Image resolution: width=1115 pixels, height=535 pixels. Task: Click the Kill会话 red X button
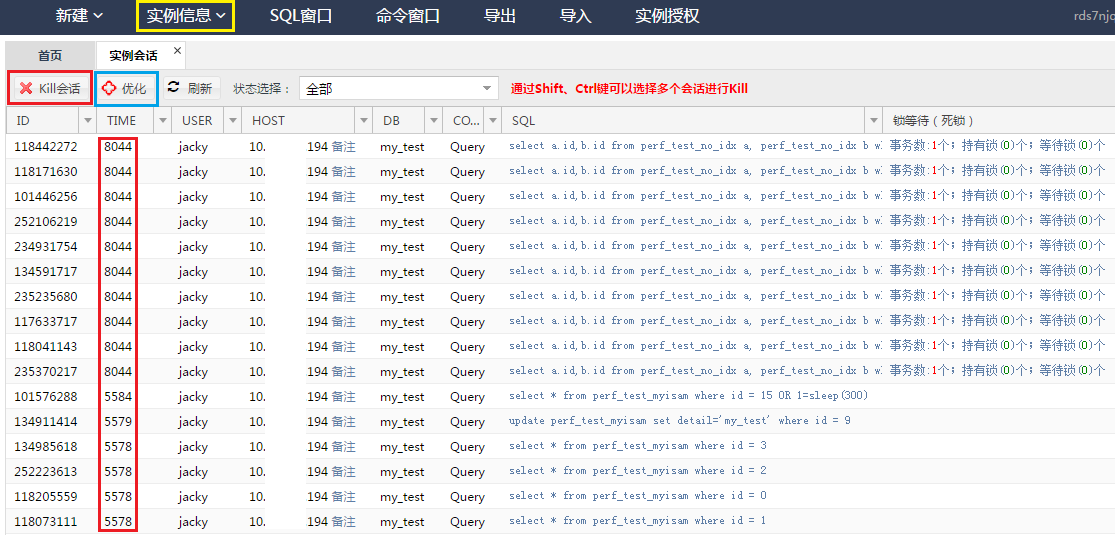(x=50, y=88)
